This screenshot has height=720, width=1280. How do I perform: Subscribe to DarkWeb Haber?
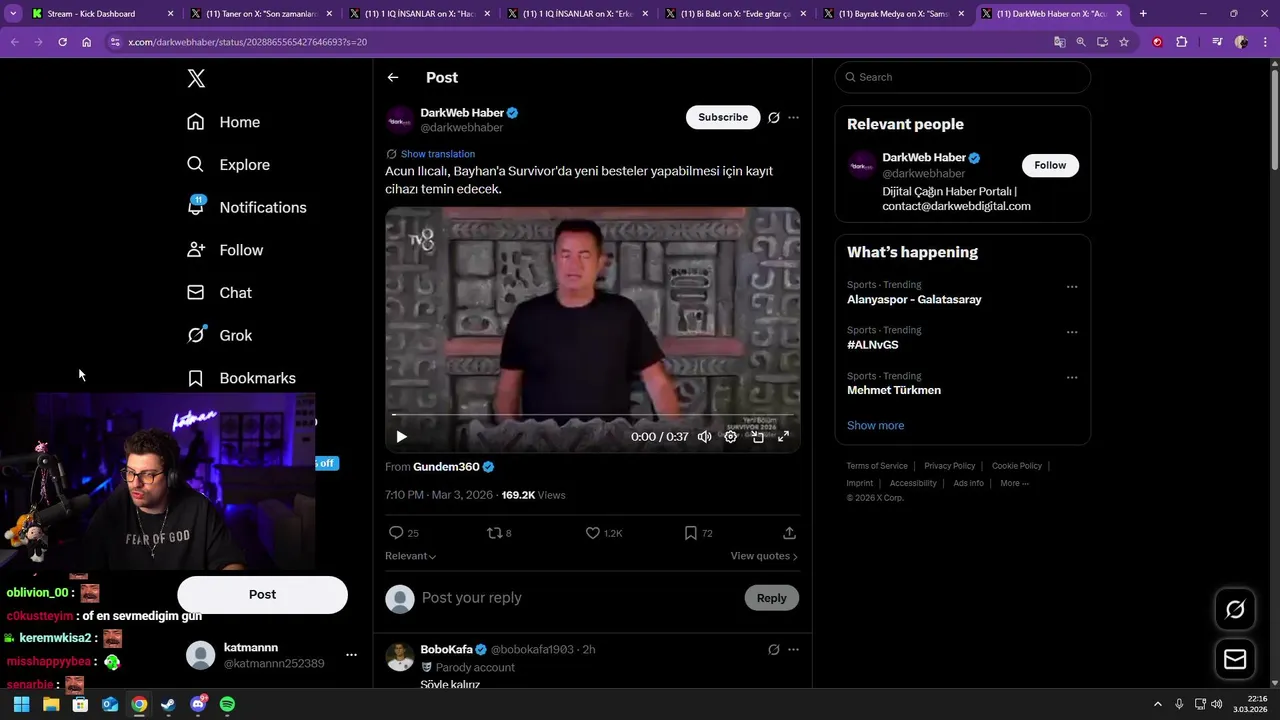pyautogui.click(x=723, y=117)
